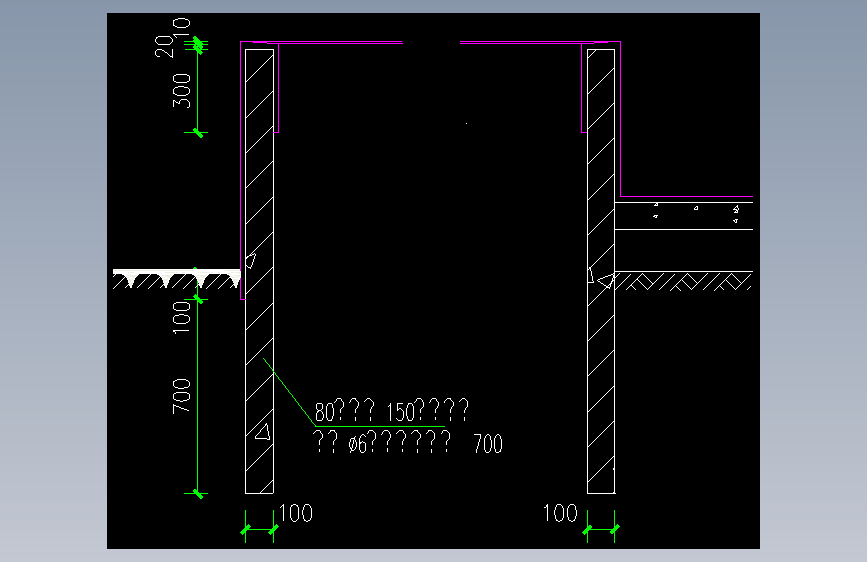
Task: Click the "80??? 150????" annotation text
Action: click(x=391, y=410)
